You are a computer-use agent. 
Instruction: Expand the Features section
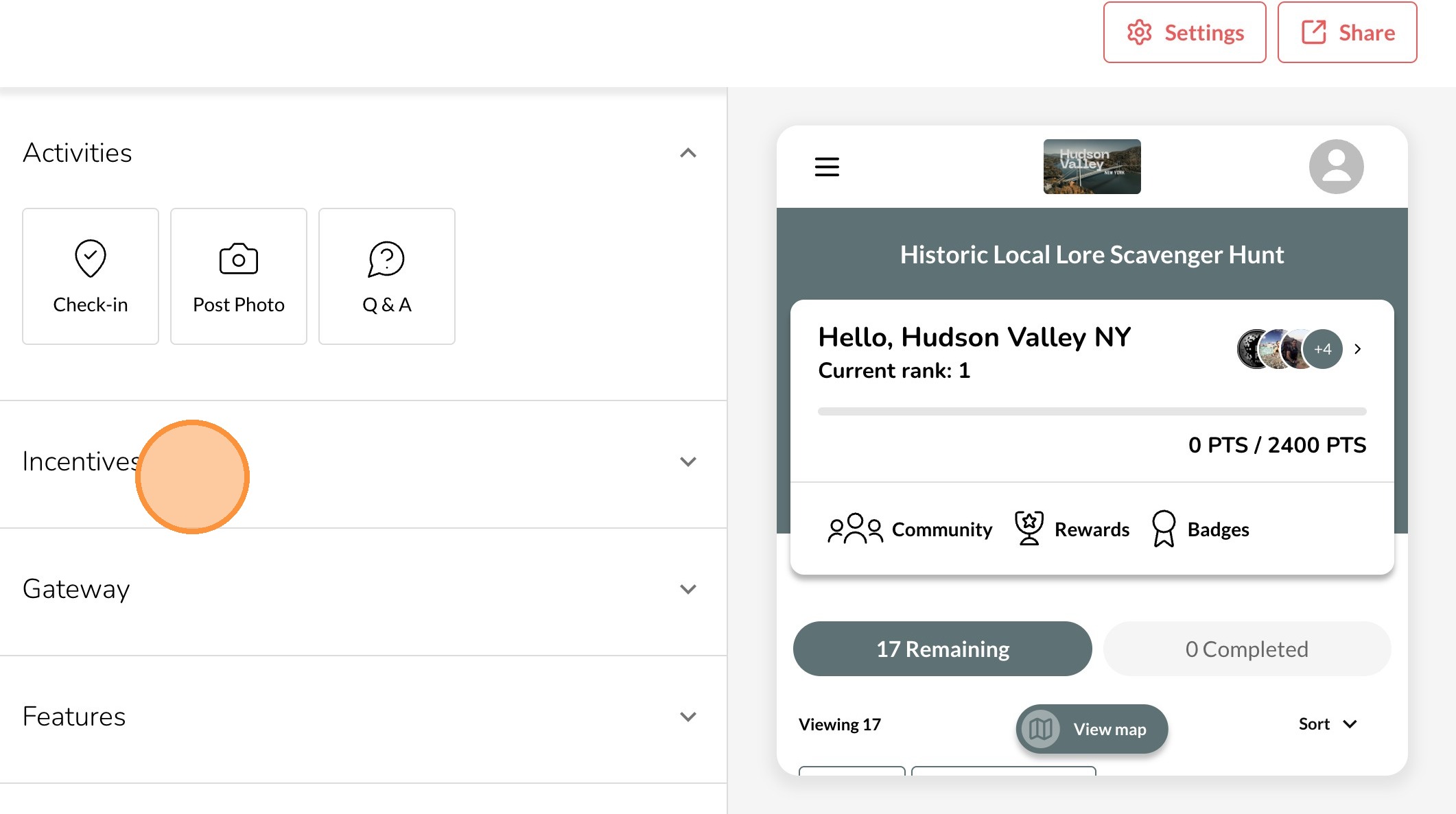(688, 717)
